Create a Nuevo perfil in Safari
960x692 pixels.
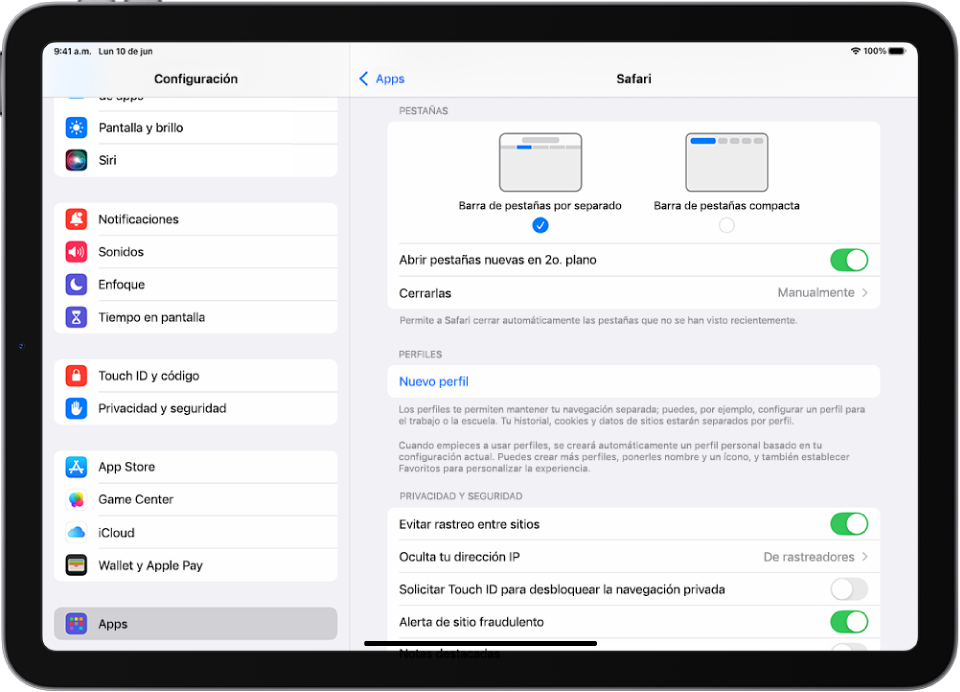(433, 381)
